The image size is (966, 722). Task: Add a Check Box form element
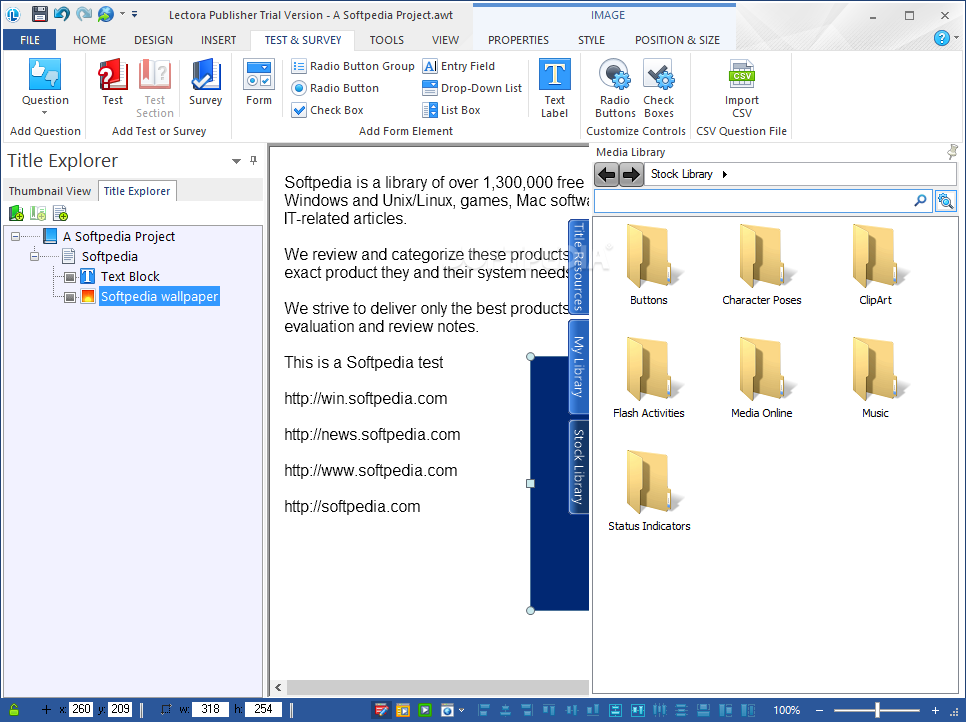click(x=328, y=110)
